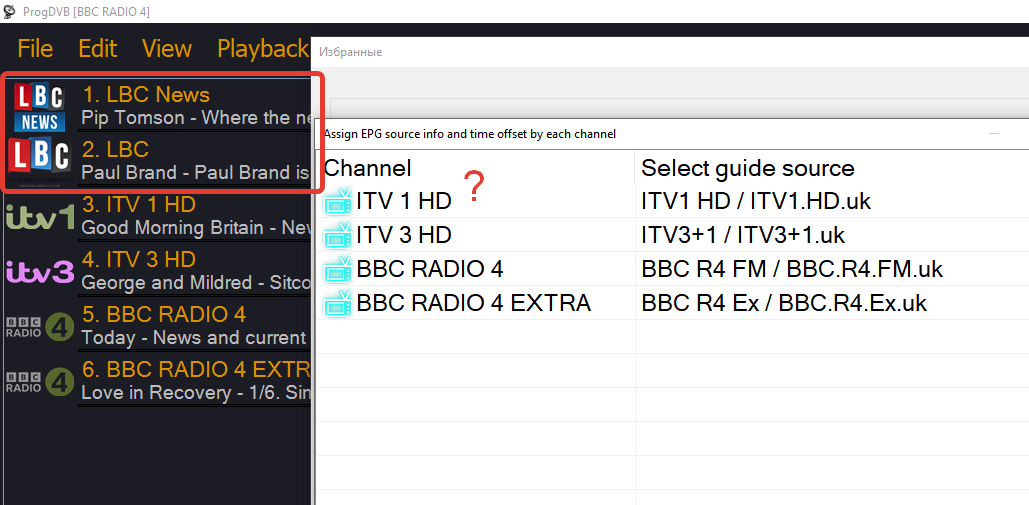Click the Select guide source column header

(748, 168)
